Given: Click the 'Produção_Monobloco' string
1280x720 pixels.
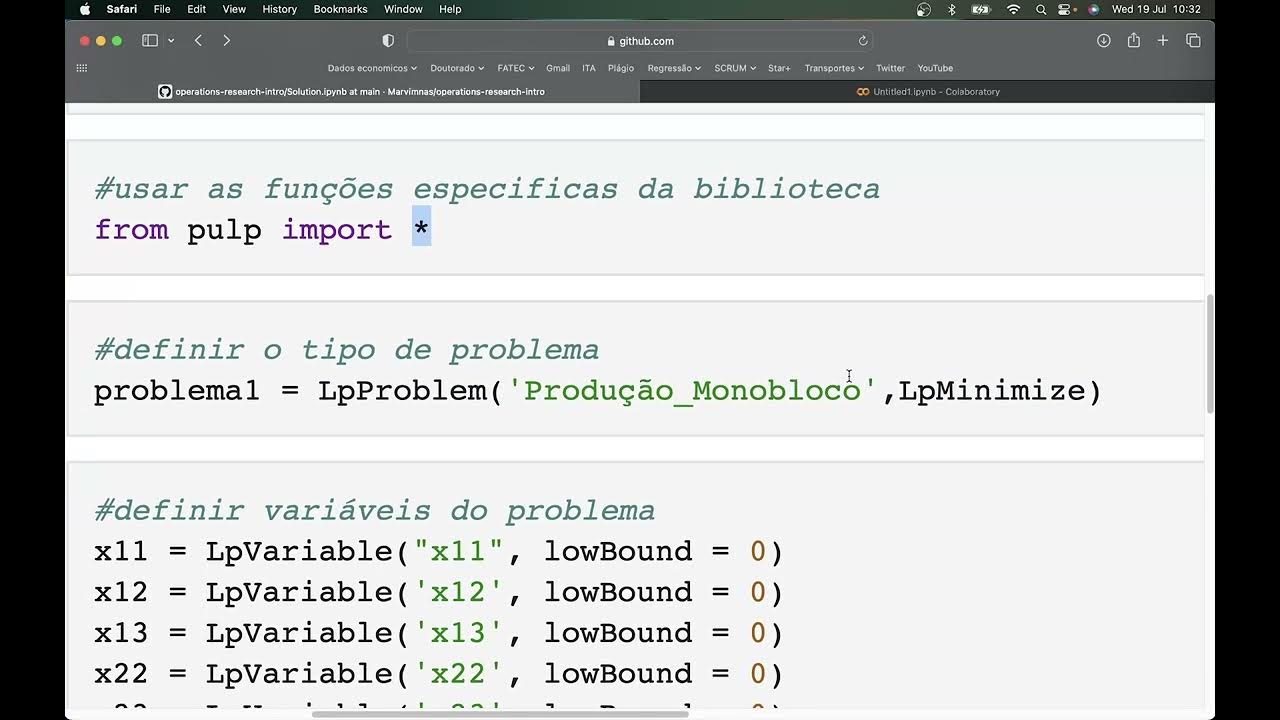Looking at the screenshot, I should coord(692,391).
